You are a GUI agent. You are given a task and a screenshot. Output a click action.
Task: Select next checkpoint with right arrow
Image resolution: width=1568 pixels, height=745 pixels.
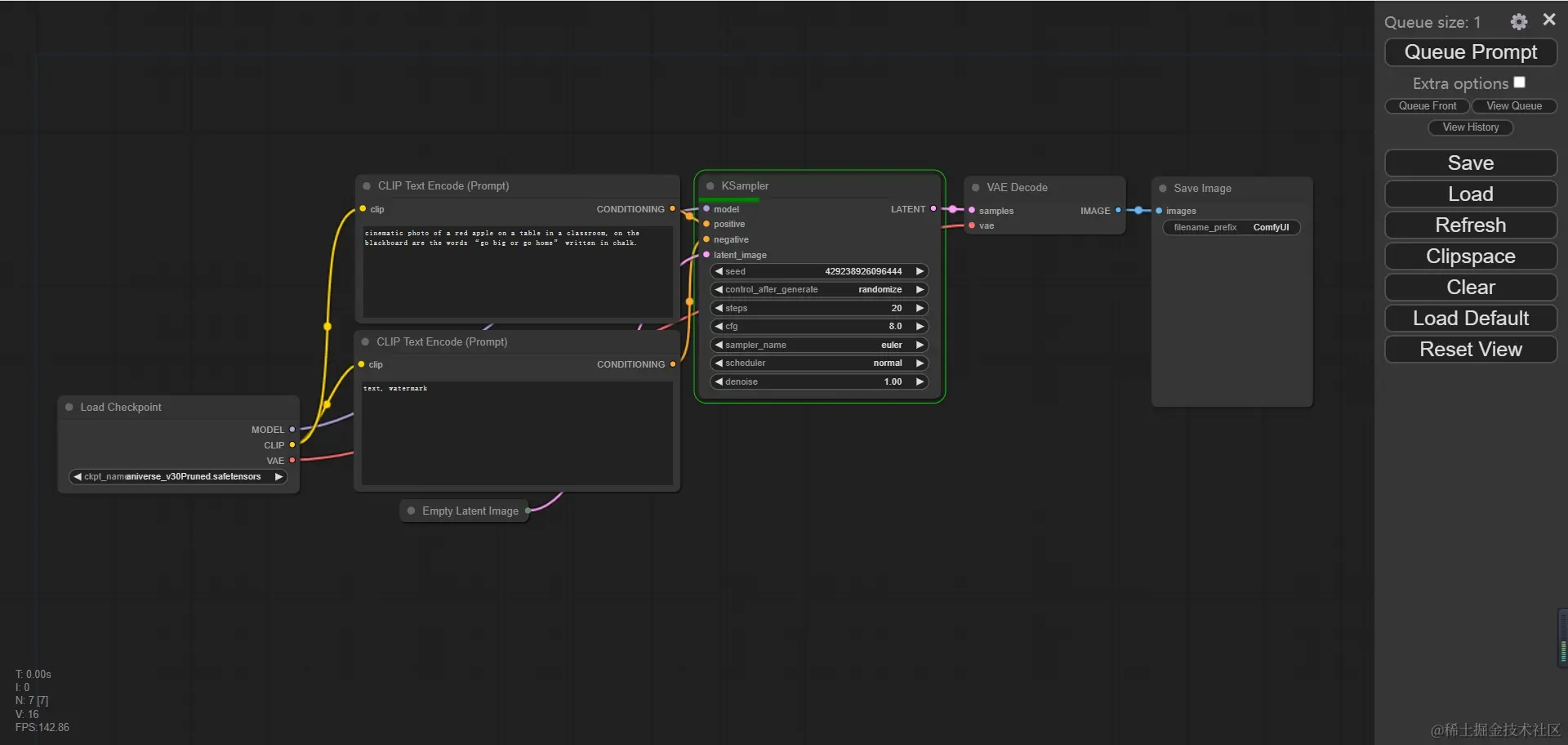point(278,477)
